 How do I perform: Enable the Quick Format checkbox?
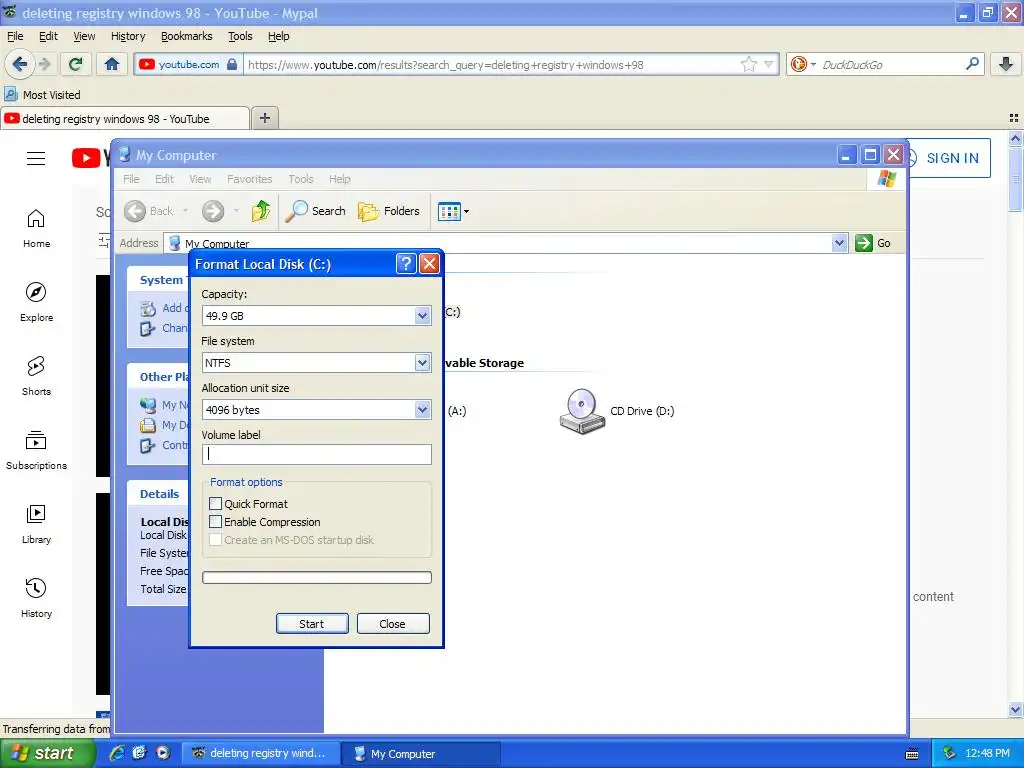point(216,504)
